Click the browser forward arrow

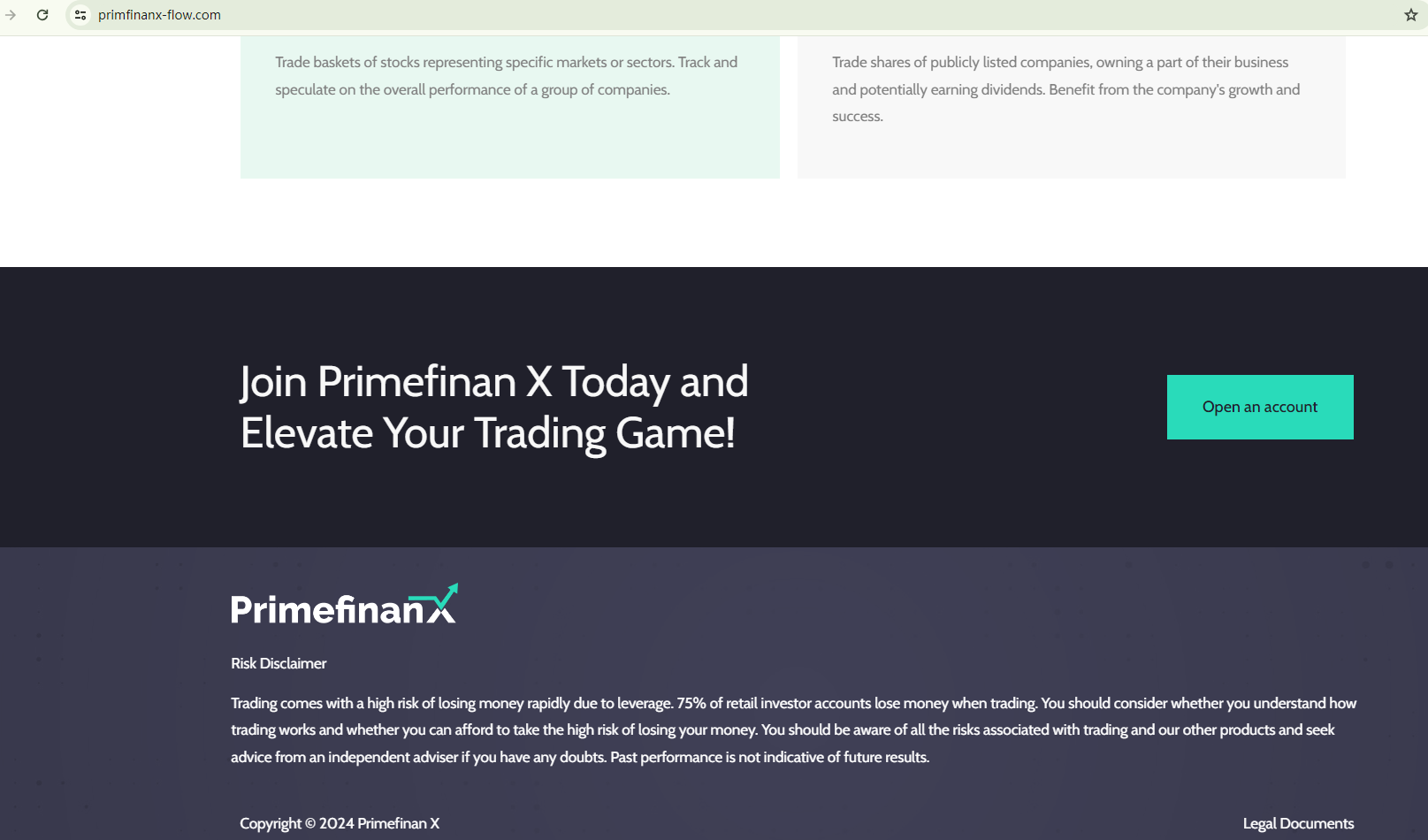pos(11,15)
